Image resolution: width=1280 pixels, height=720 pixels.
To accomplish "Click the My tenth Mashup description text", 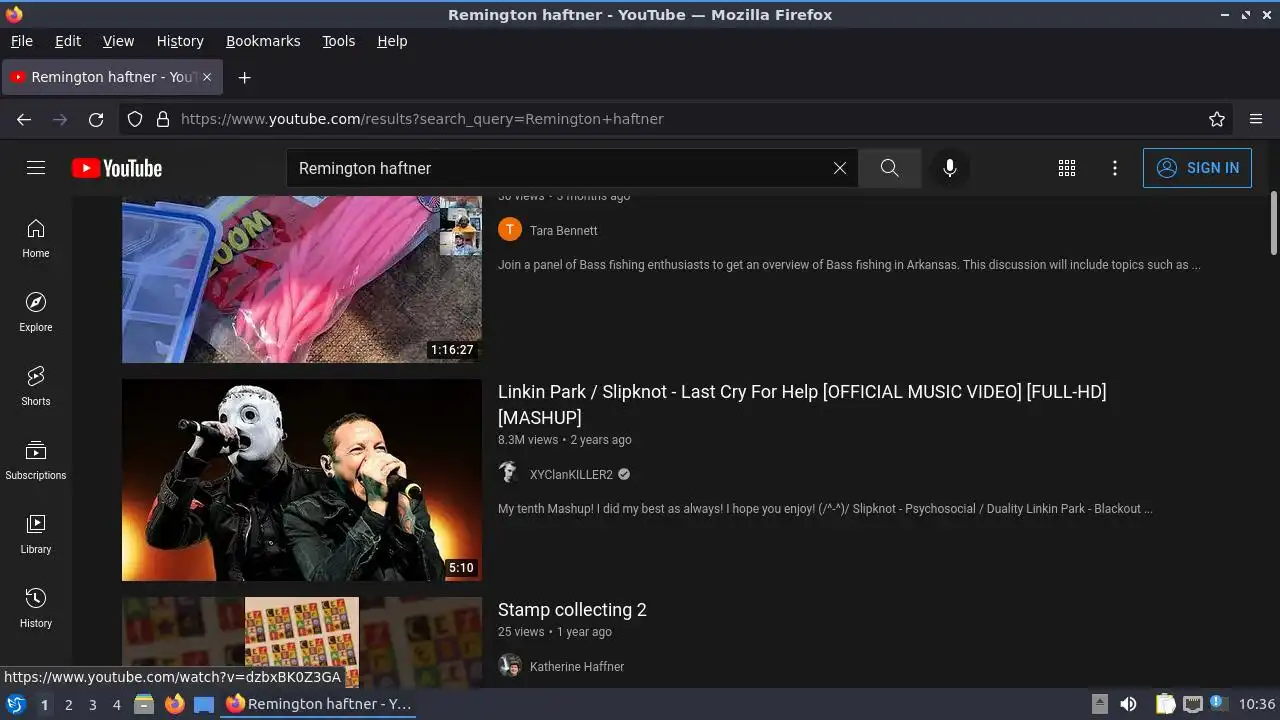I will click(825, 509).
